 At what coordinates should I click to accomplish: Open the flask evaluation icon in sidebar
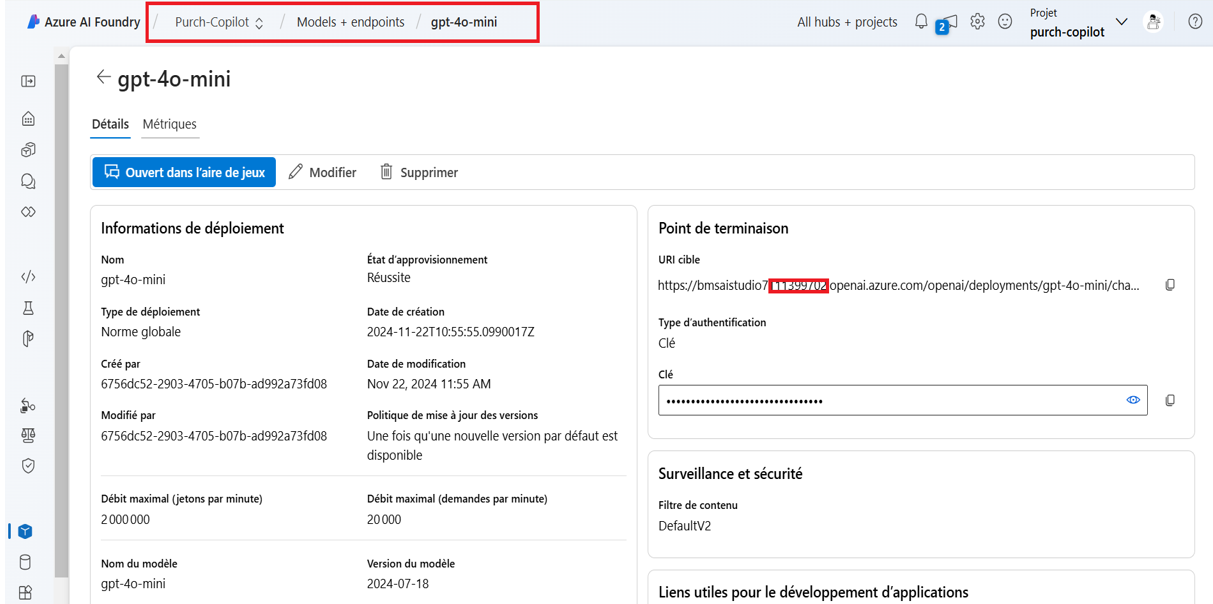(28, 308)
